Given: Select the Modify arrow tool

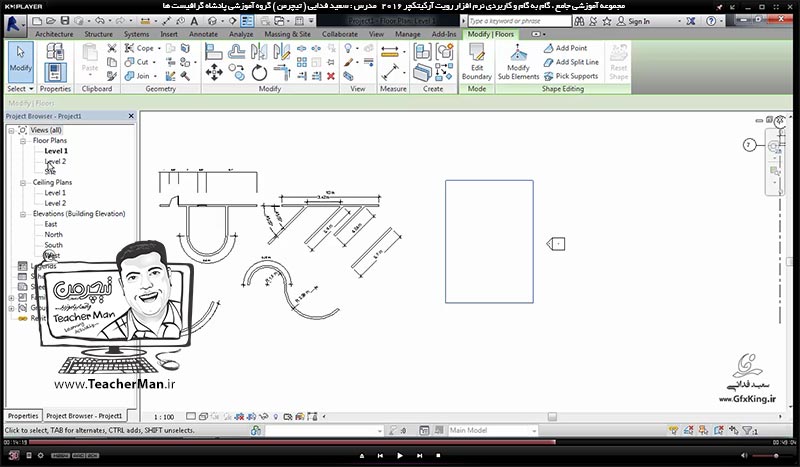Looking at the screenshot, I should (20, 61).
